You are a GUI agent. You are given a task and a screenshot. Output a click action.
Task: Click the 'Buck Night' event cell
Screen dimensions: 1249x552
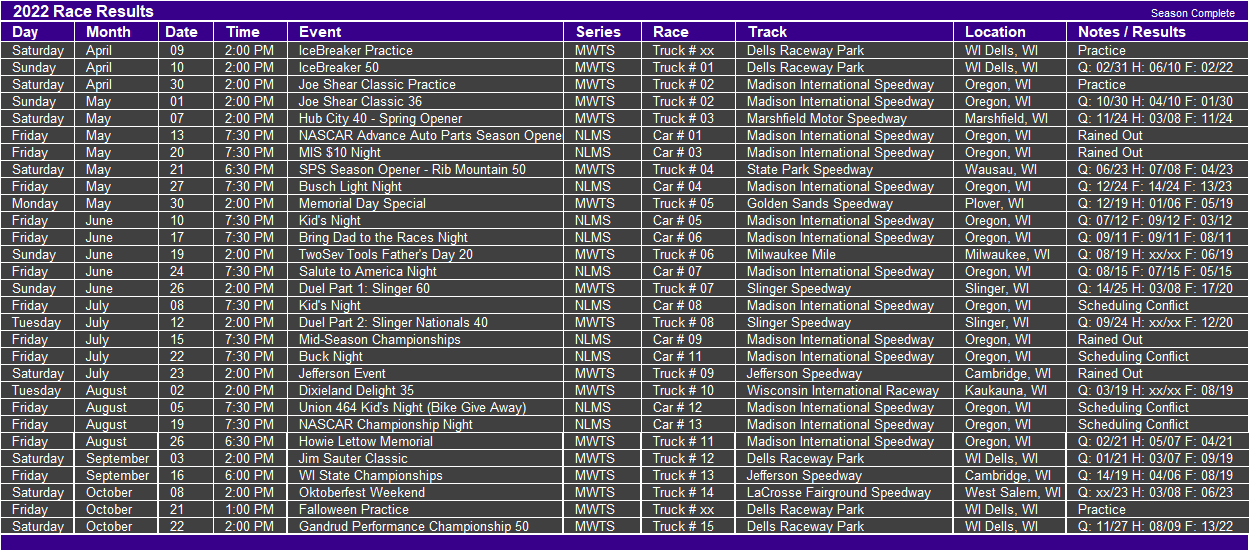click(331, 356)
